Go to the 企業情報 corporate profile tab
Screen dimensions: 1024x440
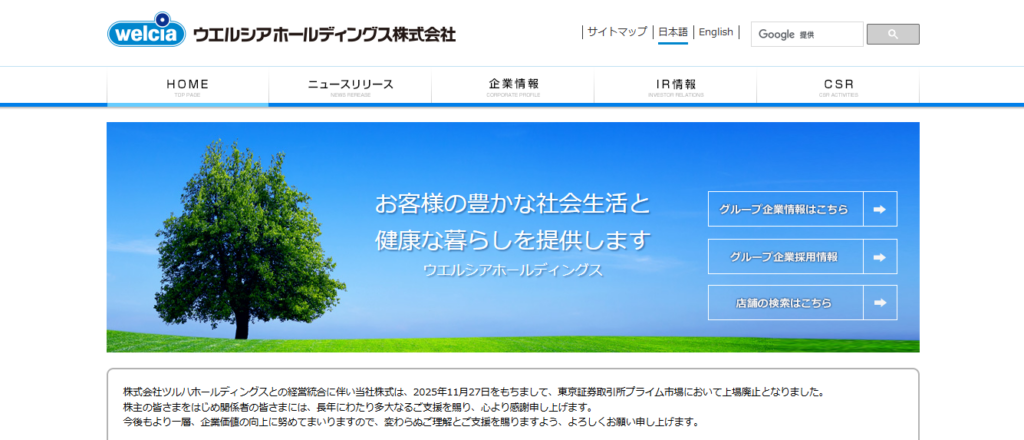[513, 87]
